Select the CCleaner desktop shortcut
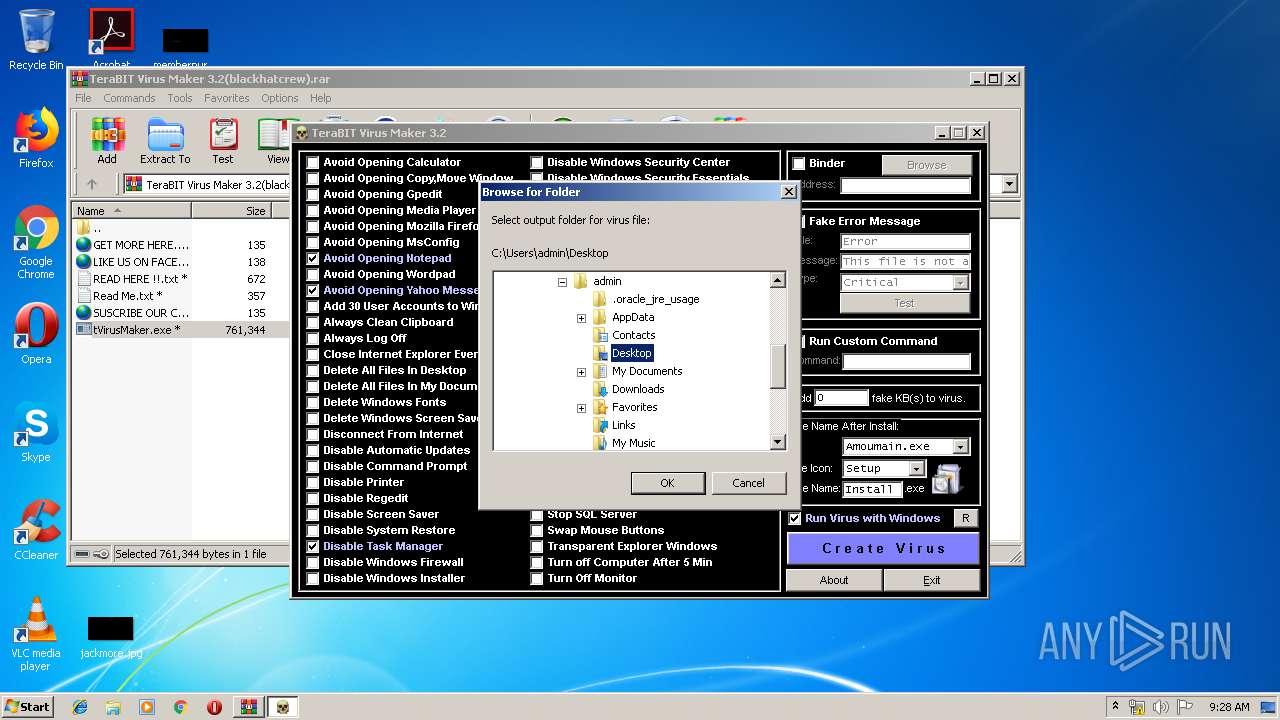1280x720 pixels. click(36, 530)
